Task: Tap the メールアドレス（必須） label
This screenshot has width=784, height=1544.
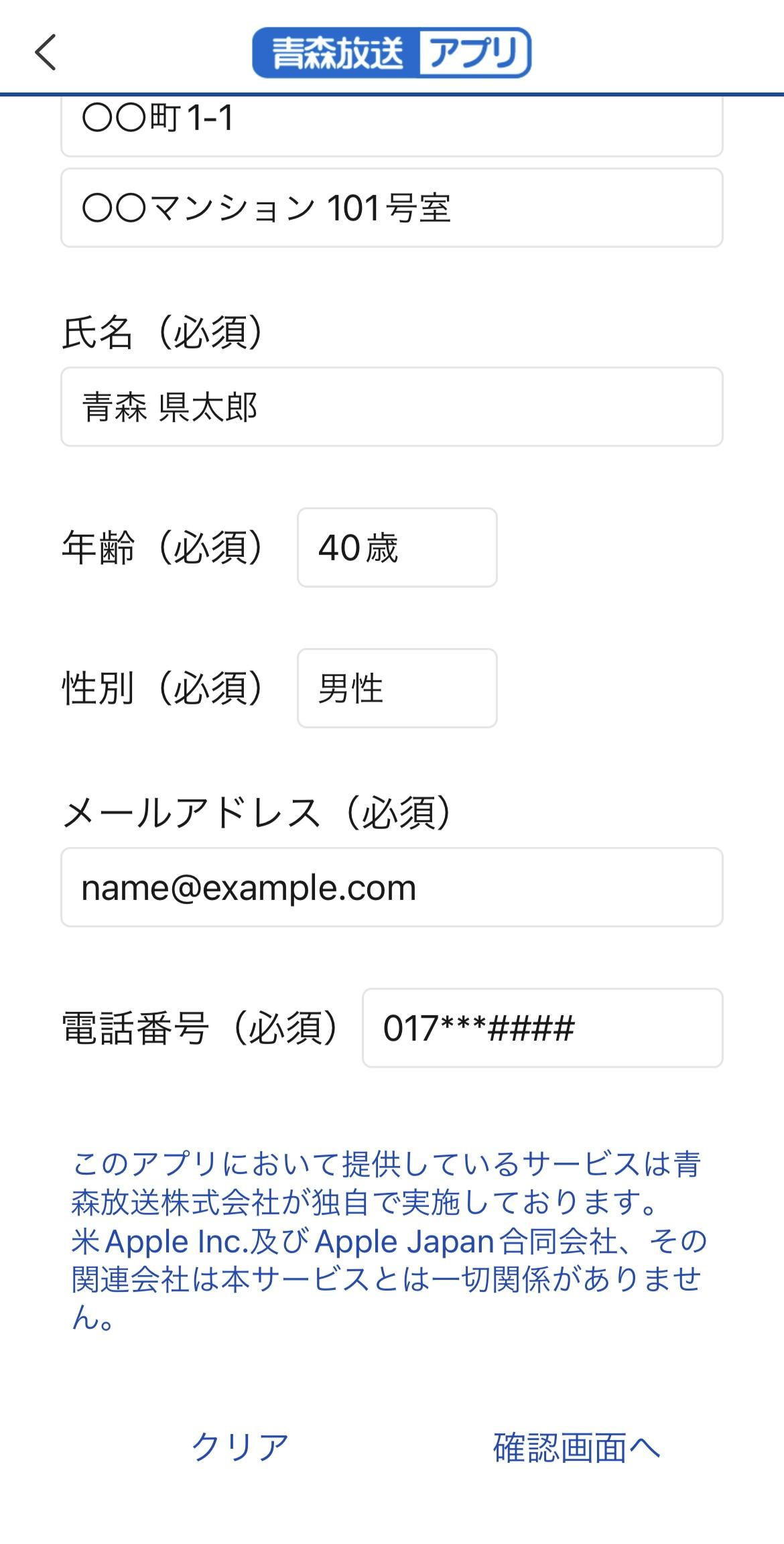Action: pos(258,814)
